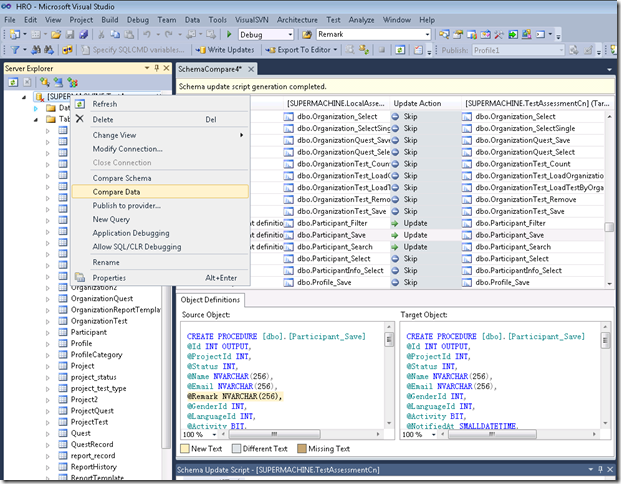Close the SchemaCompare4 tab

[251, 69]
